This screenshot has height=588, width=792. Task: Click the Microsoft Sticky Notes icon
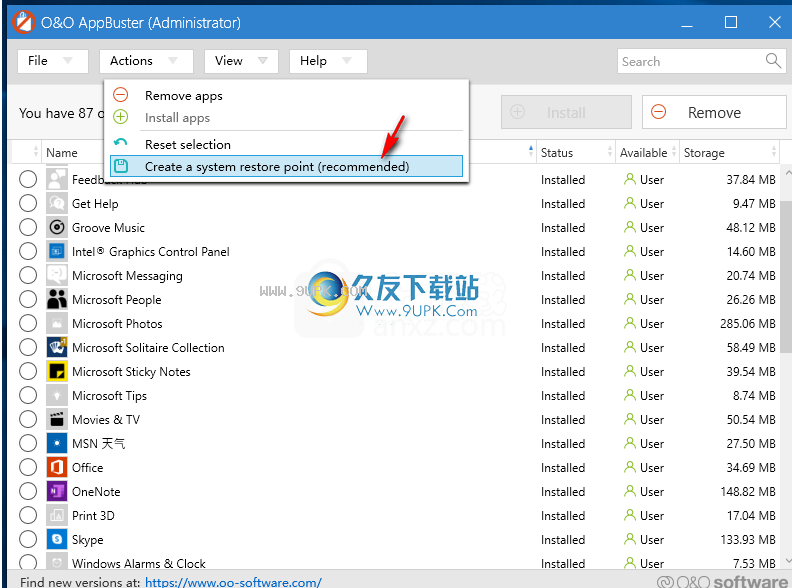point(57,371)
